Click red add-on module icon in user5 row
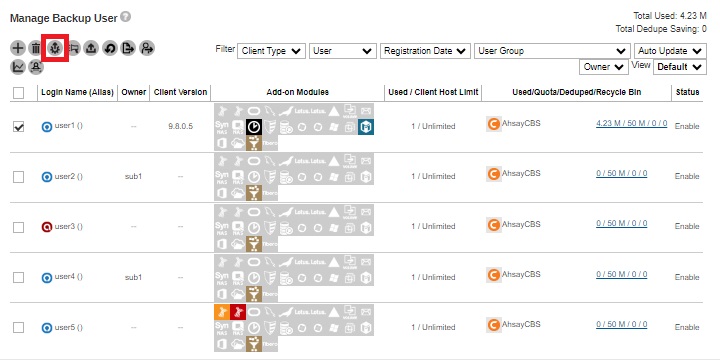Image resolution: width=720 pixels, height=360 pixels. click(238, 312)
